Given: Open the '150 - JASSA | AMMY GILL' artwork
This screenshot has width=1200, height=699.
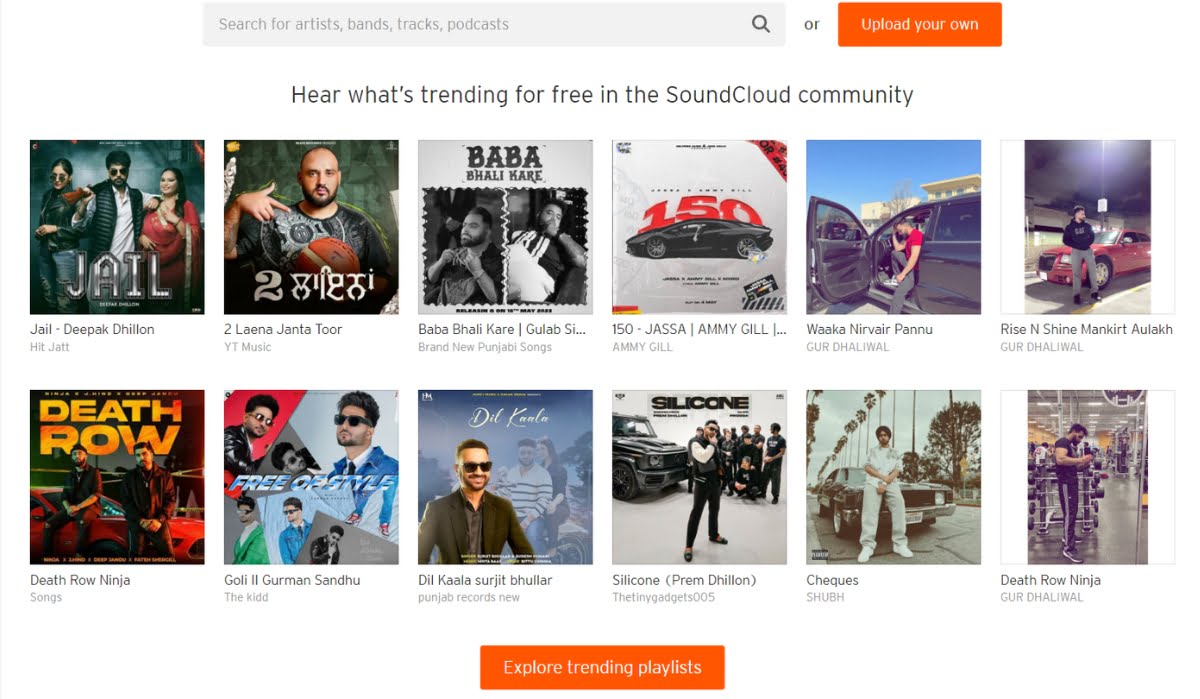Looking at the screenshot, I should (x=699, y=225).
